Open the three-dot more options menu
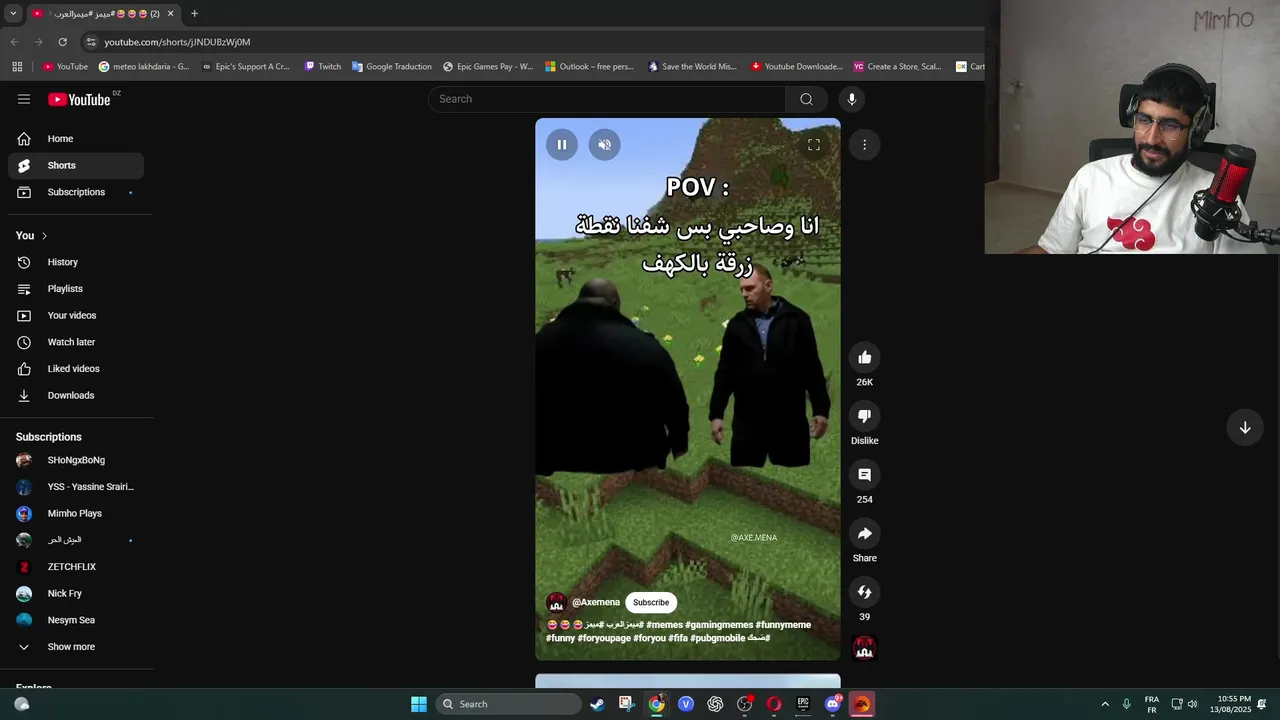Image resolution: width=1280 pixels, height=720 pixels. click(x=865, y=145)
